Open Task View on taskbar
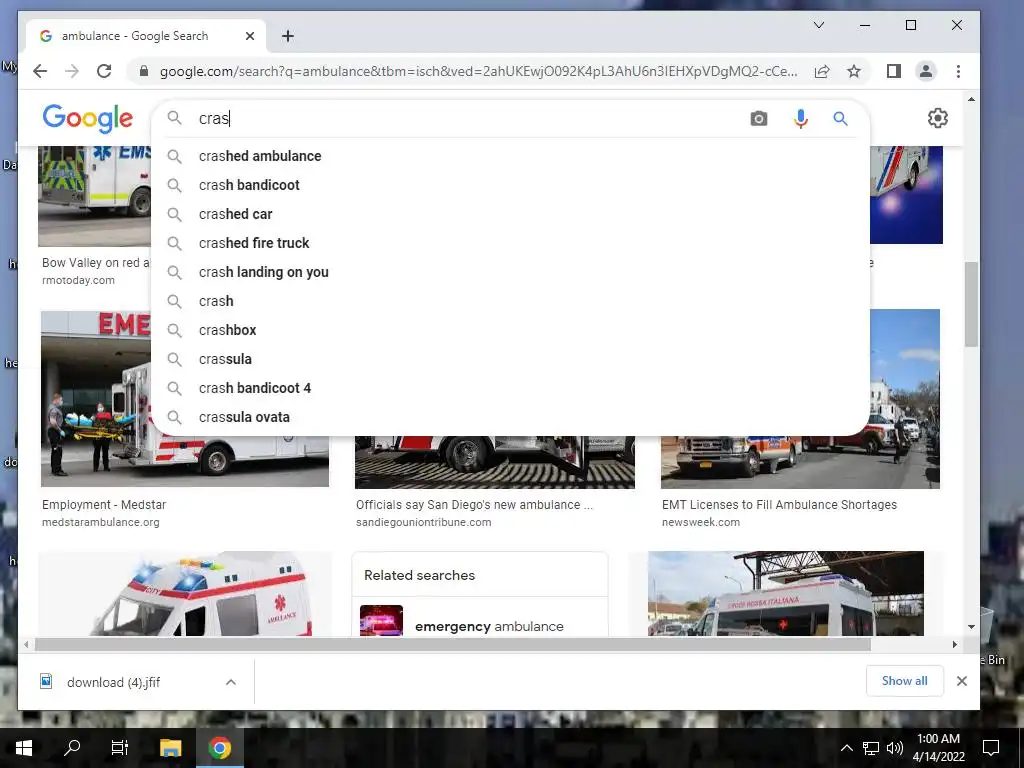1024x768 pixels. (x=120, y=748)
